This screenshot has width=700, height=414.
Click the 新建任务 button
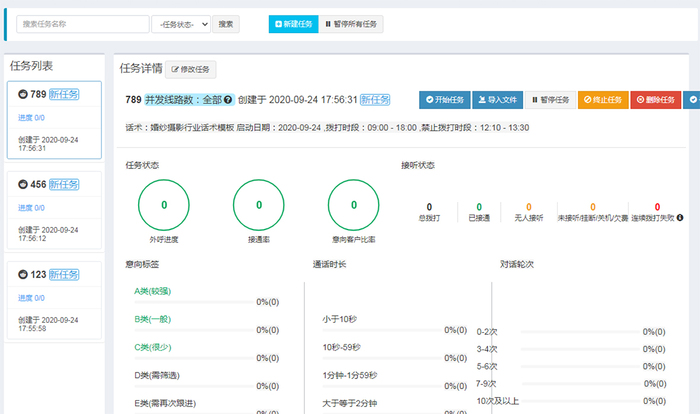[x=293, y=24]
